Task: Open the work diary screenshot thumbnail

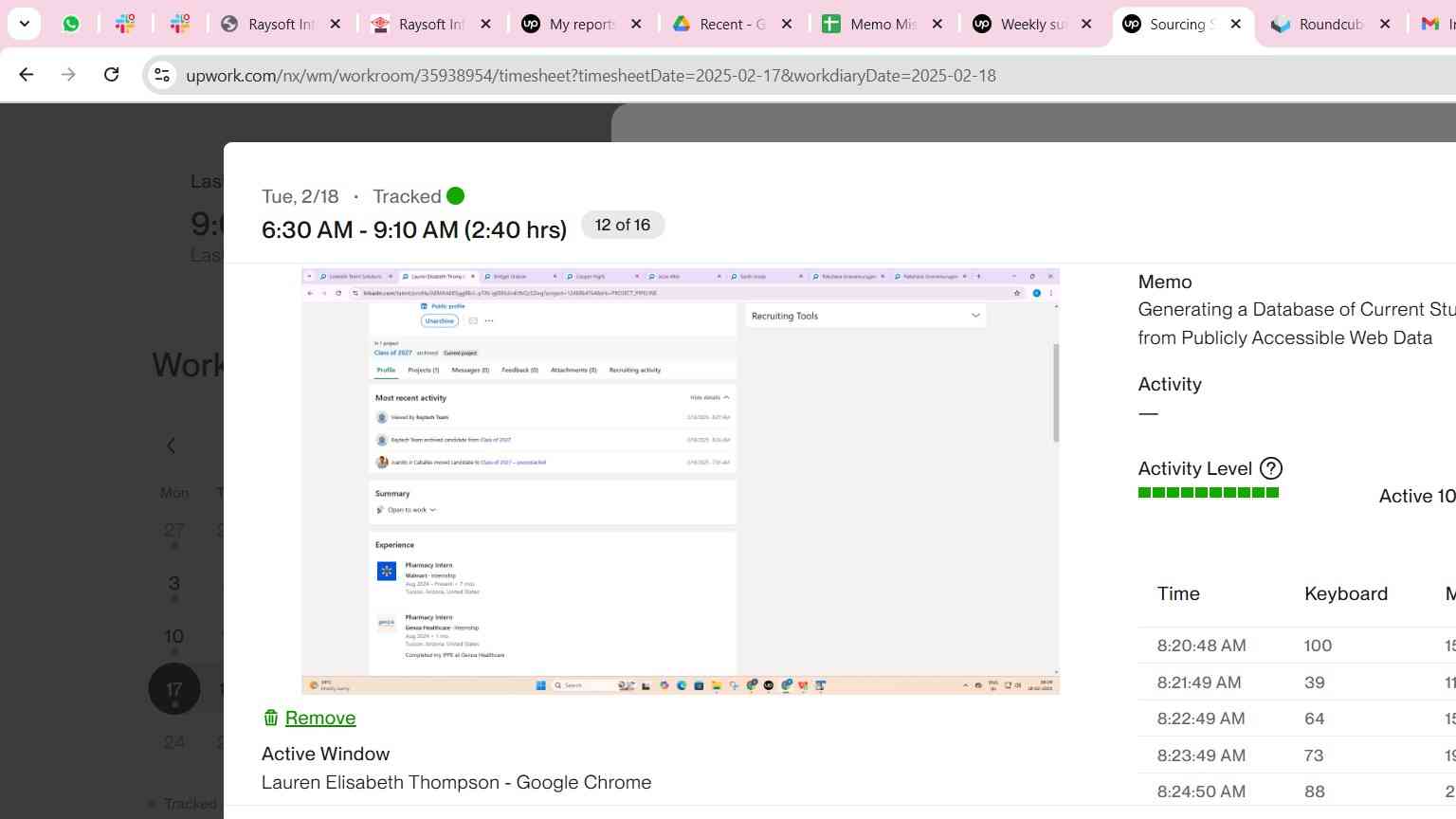Action: click(x=680, y=481)
